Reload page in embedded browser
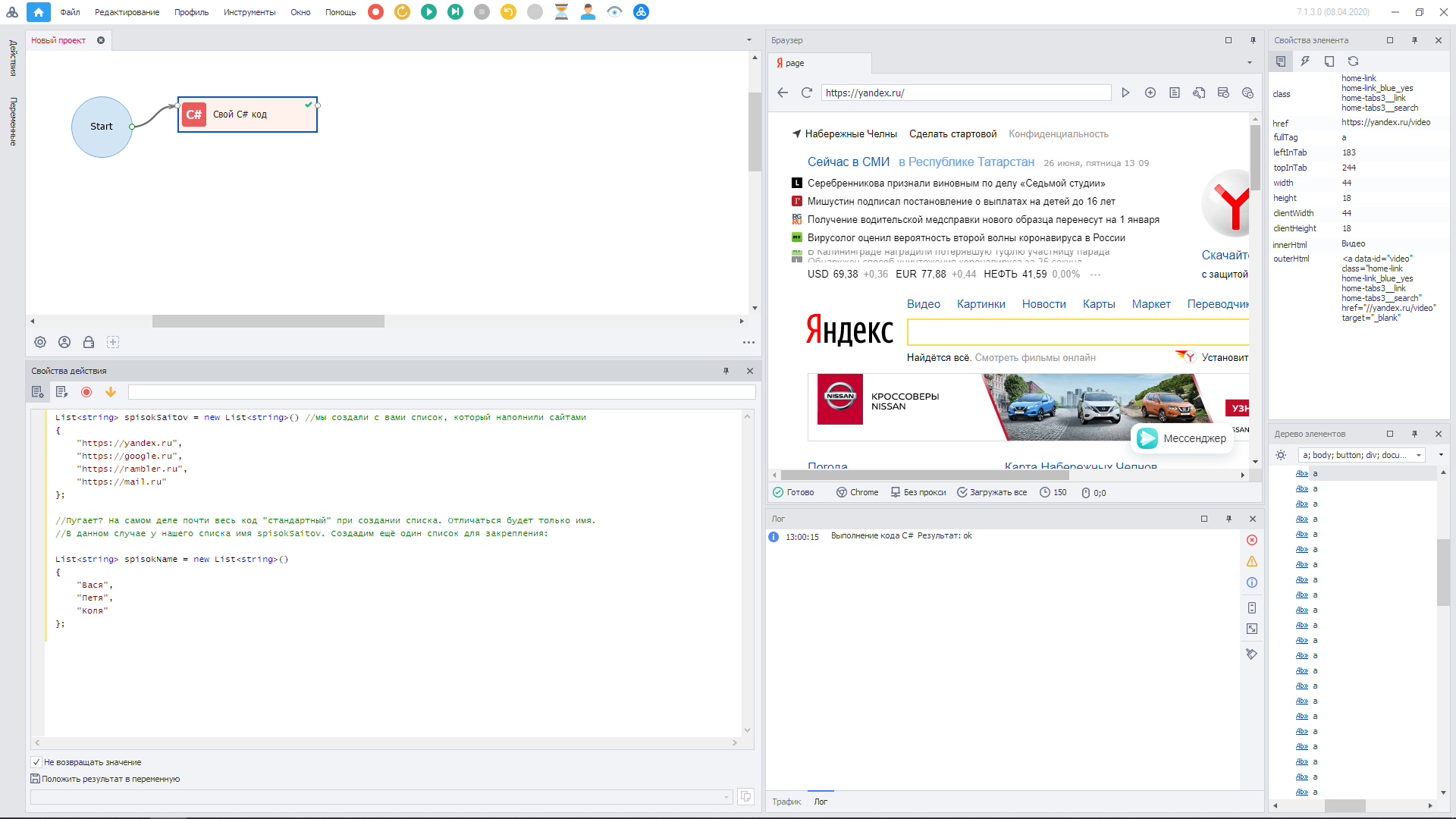Image resolution: width=1456 pixels, height=819 pixels. 807,93
